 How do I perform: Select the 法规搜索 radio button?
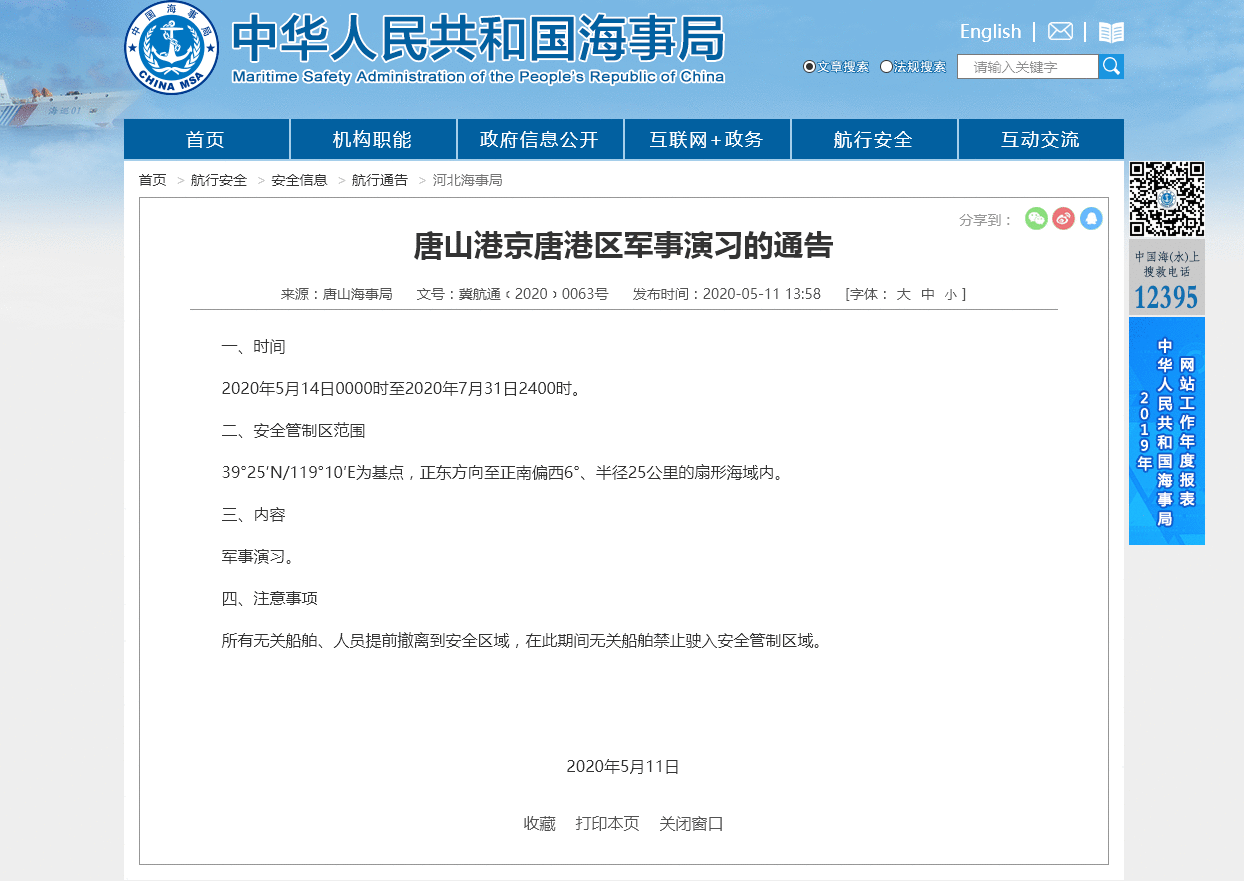coord(886,66)
